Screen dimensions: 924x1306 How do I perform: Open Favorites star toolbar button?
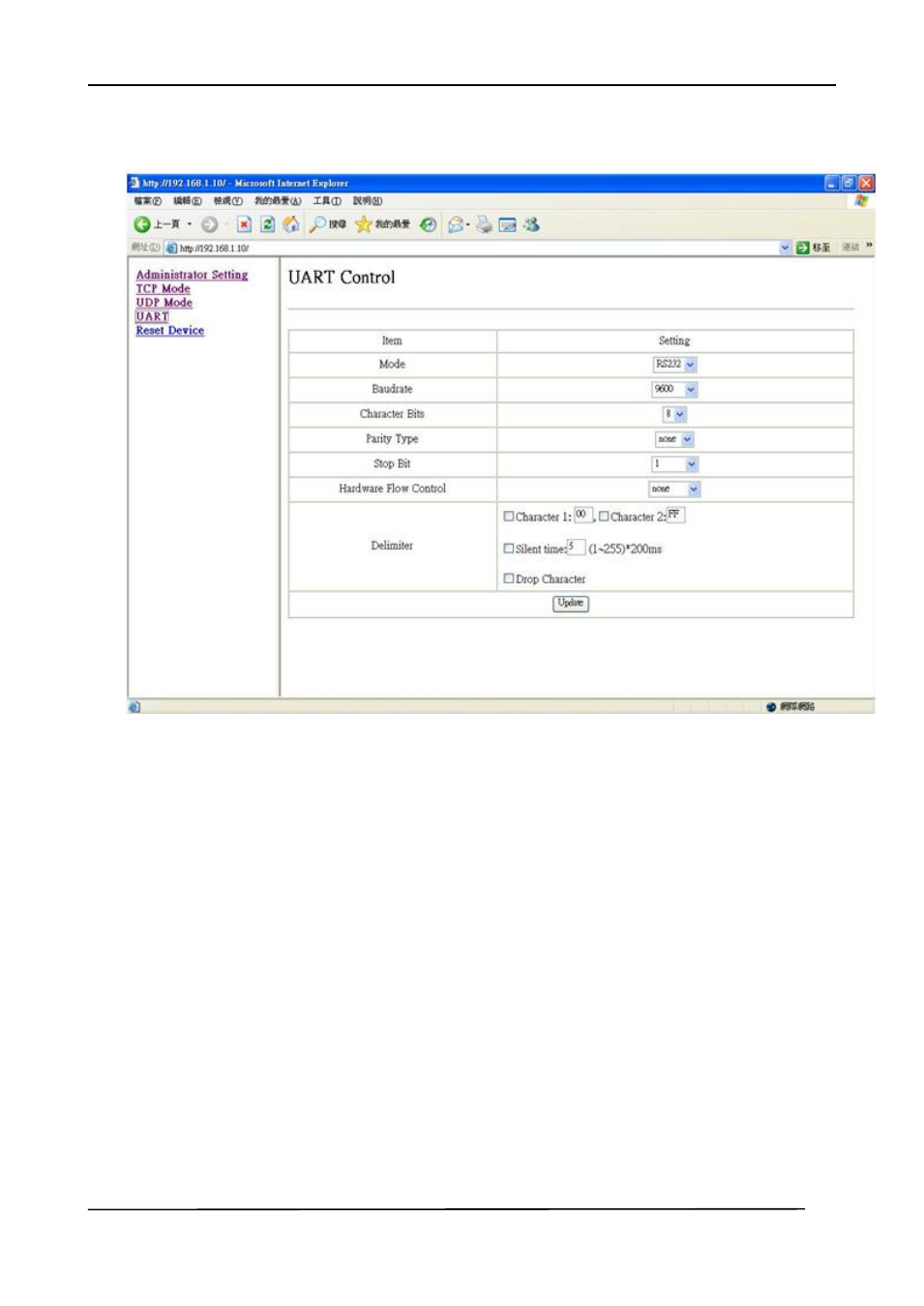click(x=364, y=224)
